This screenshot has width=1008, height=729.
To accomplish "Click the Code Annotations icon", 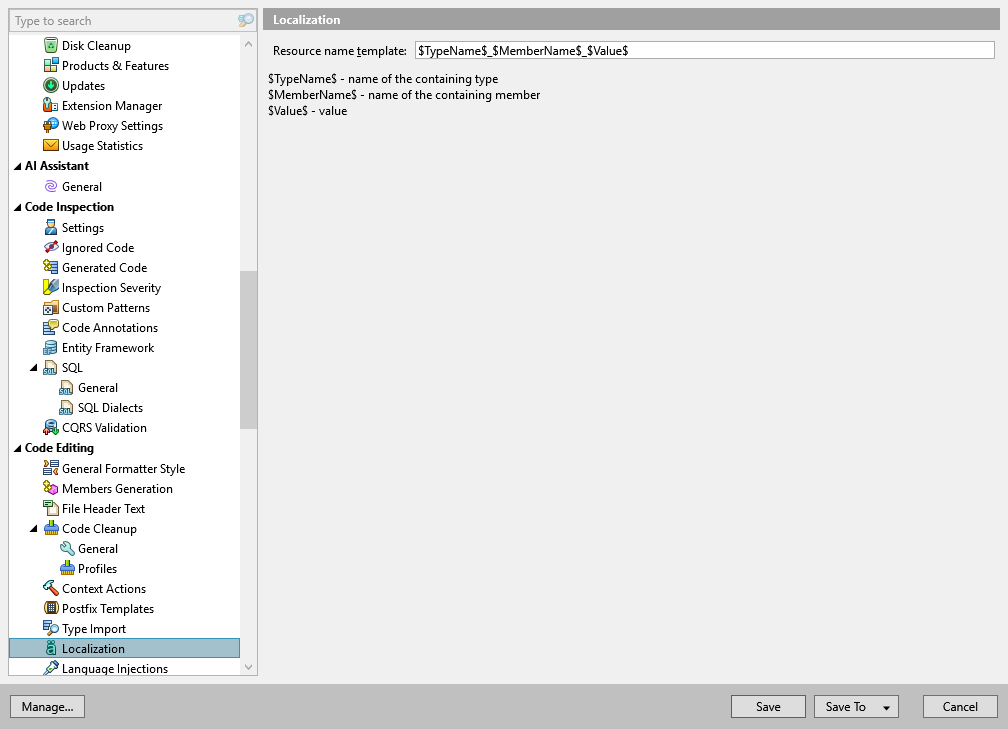I will click(49, 327).
